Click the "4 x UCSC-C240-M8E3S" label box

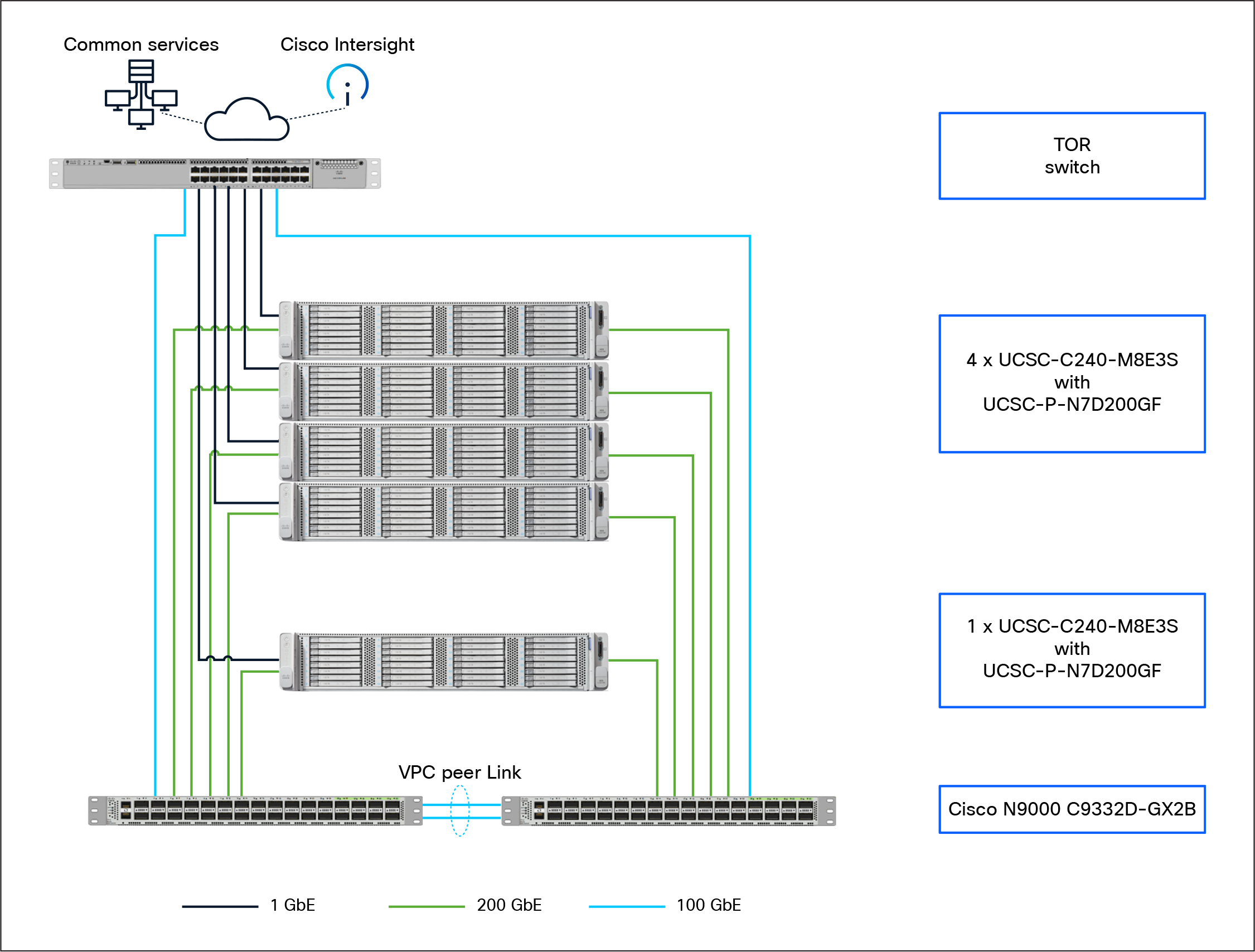click(x=1072, y=384)
